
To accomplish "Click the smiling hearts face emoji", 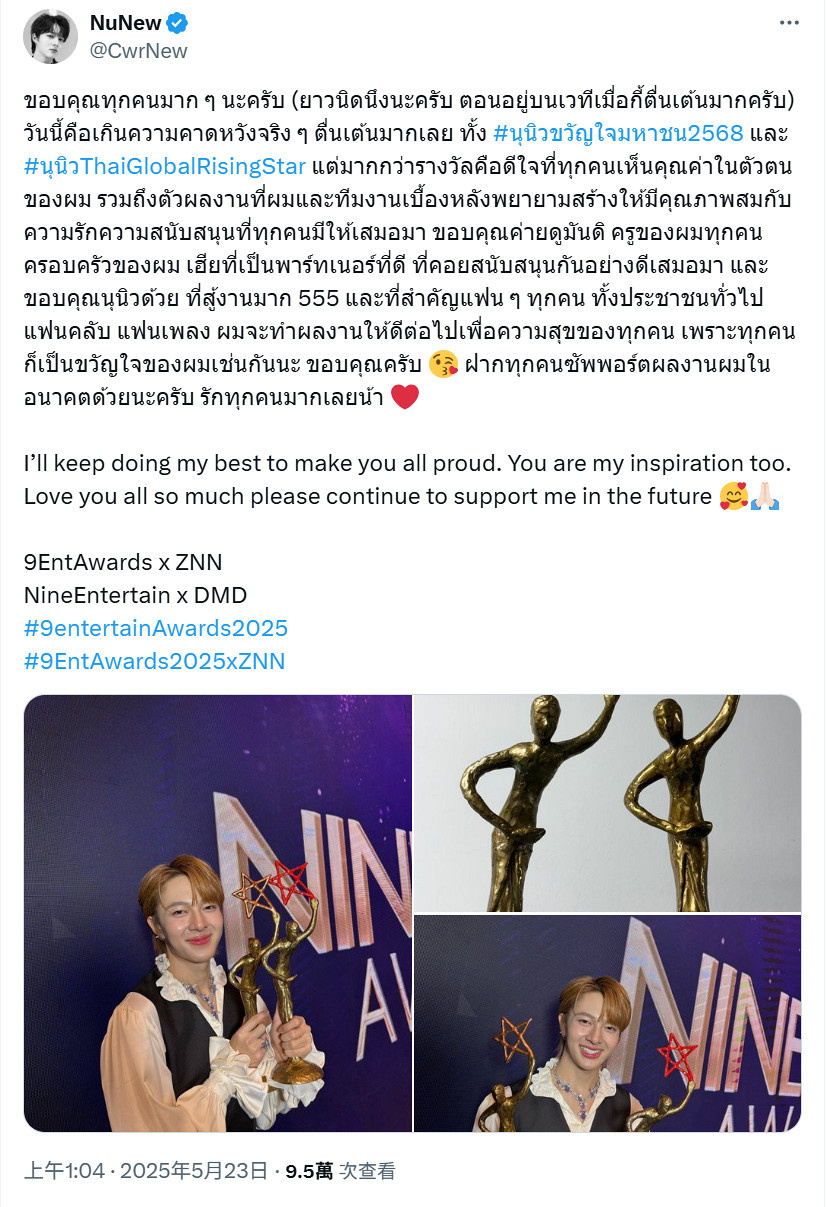I will coord(732,496).
